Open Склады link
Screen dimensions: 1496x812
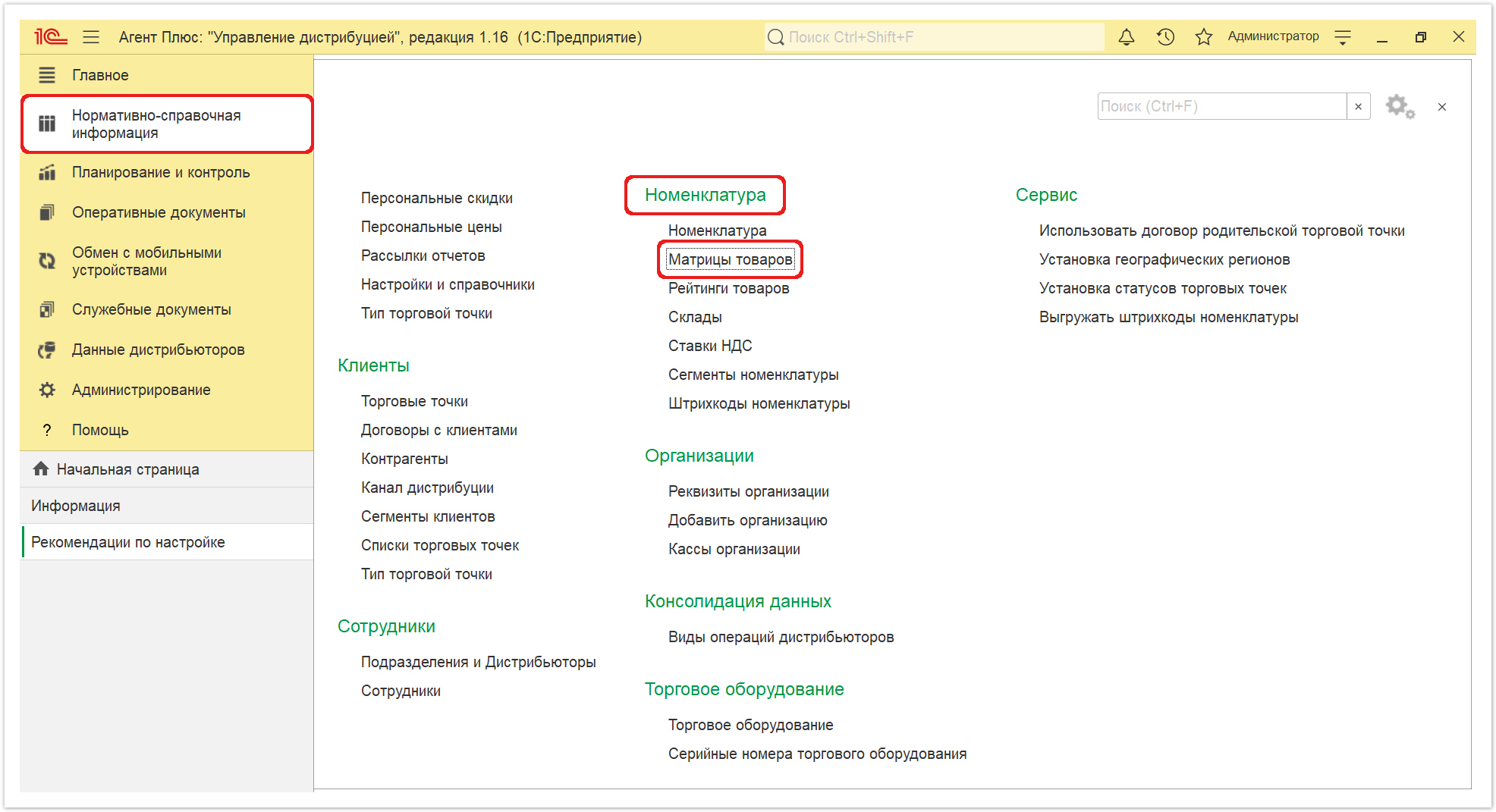[695, 317]
